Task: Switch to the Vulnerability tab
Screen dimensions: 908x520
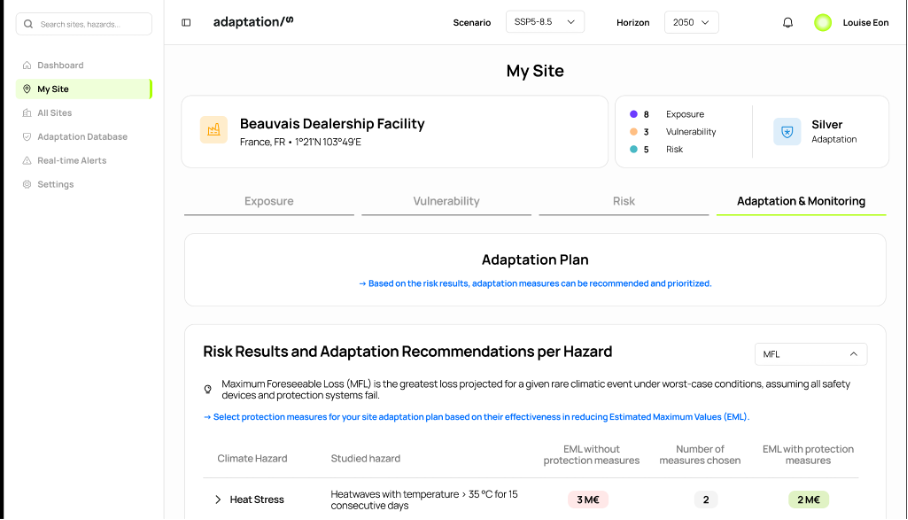Action: click(x=446, y=201)
